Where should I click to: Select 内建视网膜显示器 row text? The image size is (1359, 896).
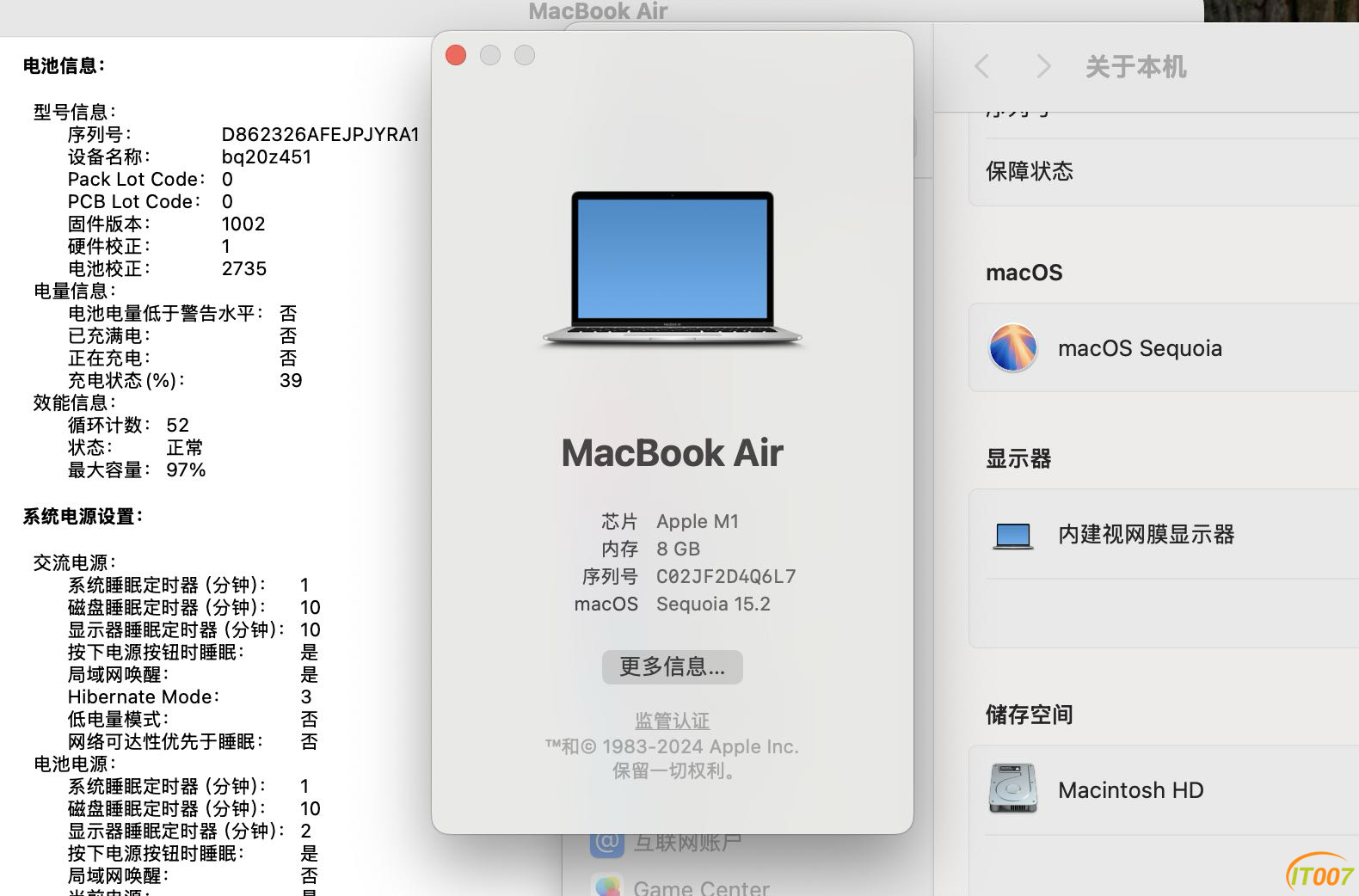coord(1146,535)
